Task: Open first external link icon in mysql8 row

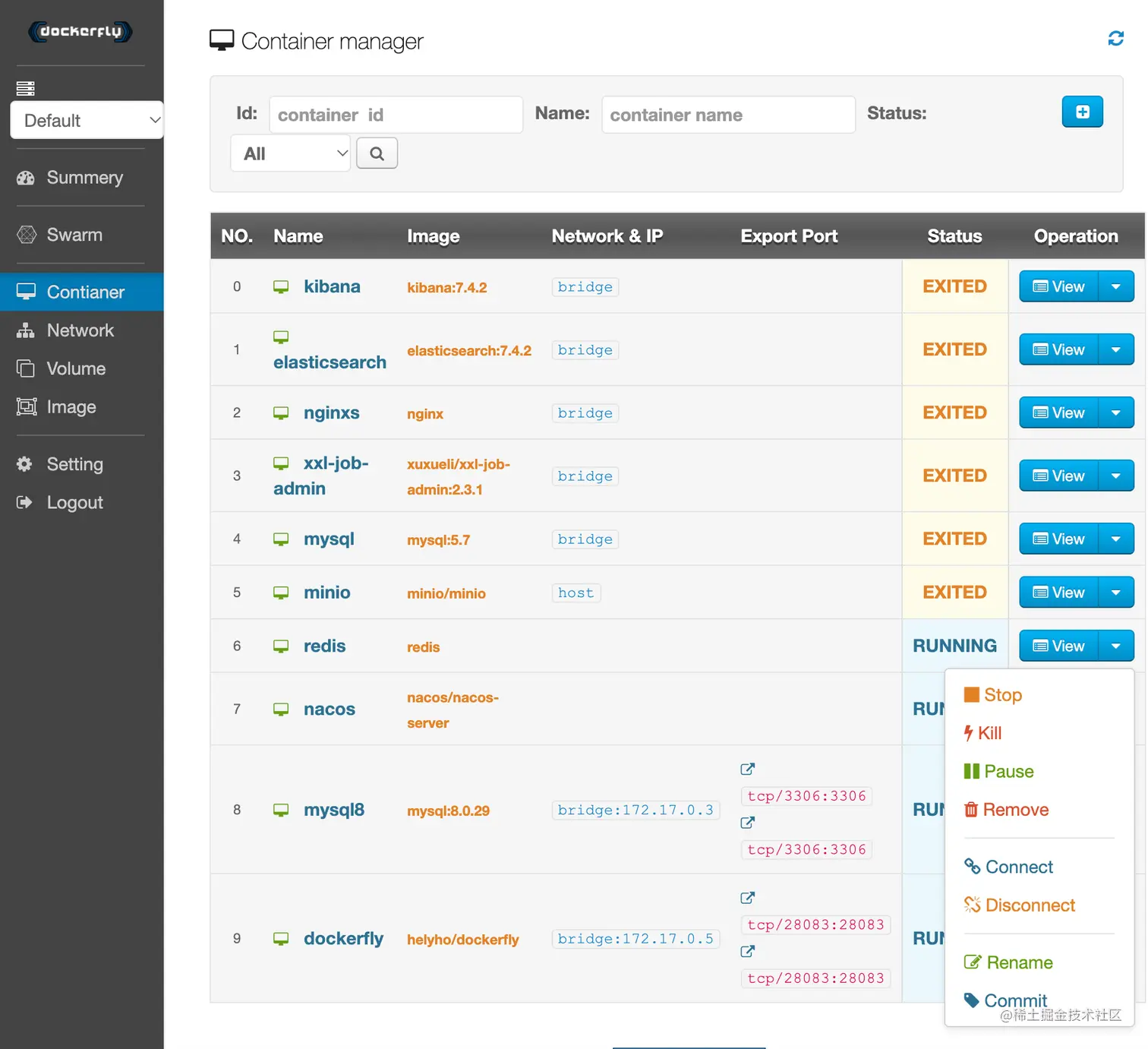Action: [x=748, y=769]
